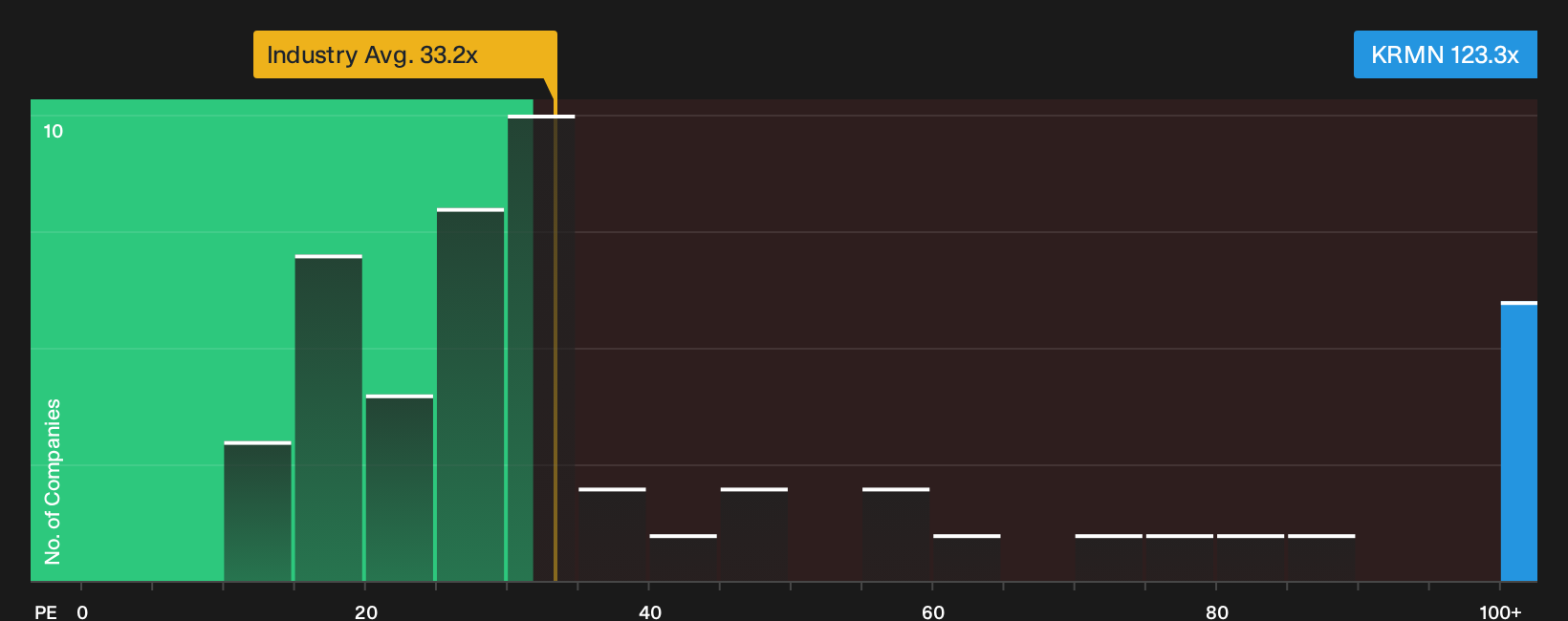1568x621 pixels.
Task: Click the x-axis label 20
Action: point(366,611)
